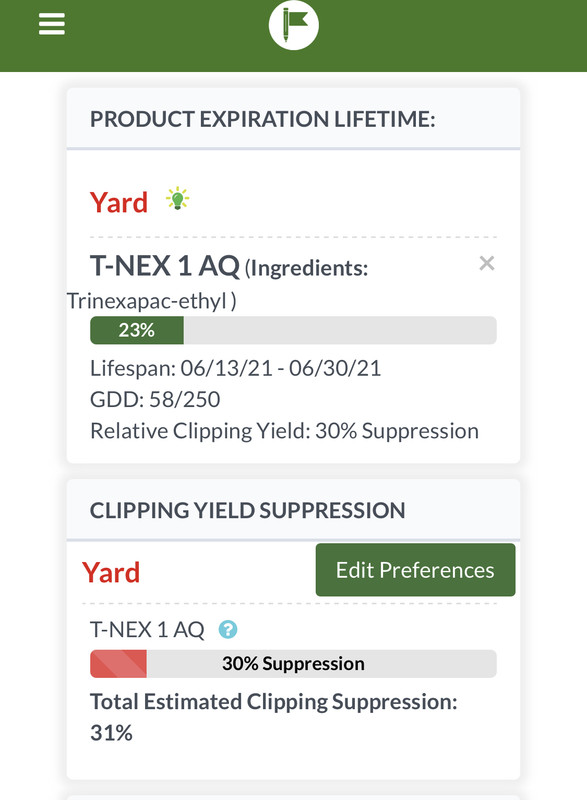Screen dimensions: 587x800
Task: Click the Trinexapac-ethyl ingredient text
Action: click(x=151, y=301)
